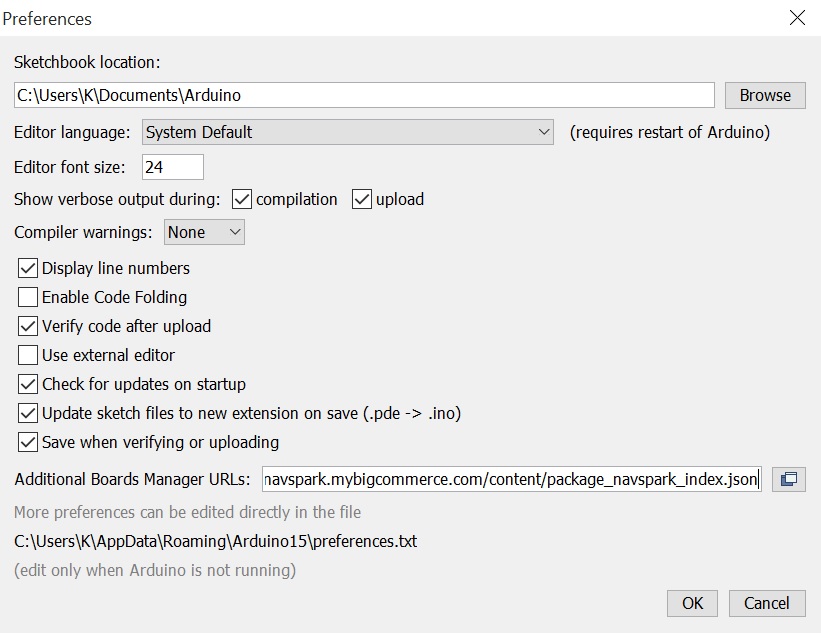Click the 'Editor language:' label
The height and width of the screenshot is (633, 821).
(x=72, y=132)
